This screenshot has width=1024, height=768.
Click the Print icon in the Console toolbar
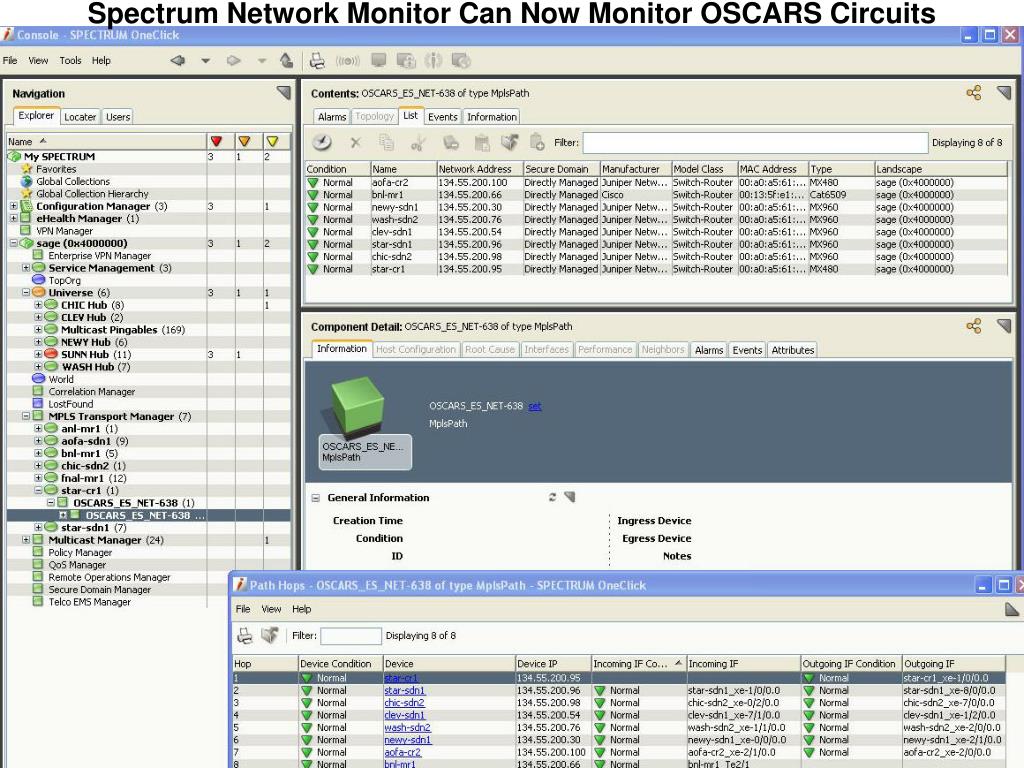coord(317,61)
